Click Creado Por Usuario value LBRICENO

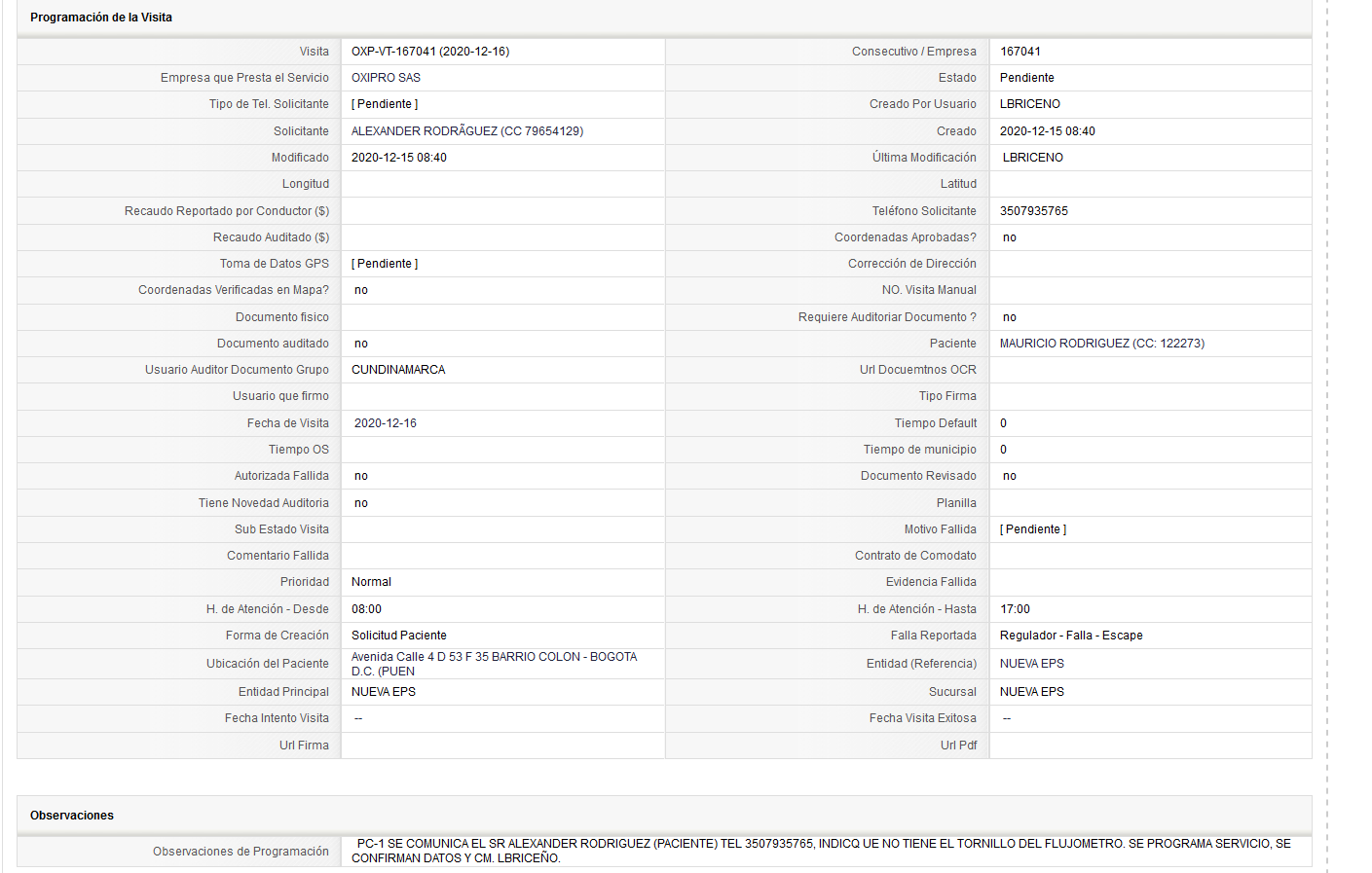[x=1030, y=104]
